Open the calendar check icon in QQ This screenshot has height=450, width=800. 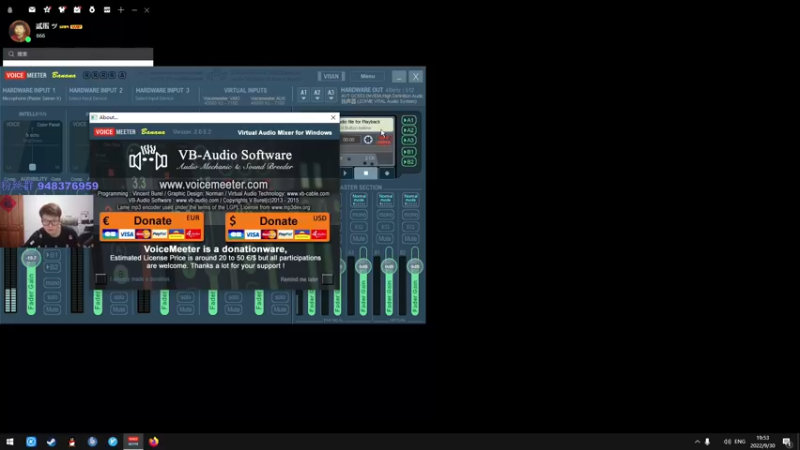click(77, 10)
